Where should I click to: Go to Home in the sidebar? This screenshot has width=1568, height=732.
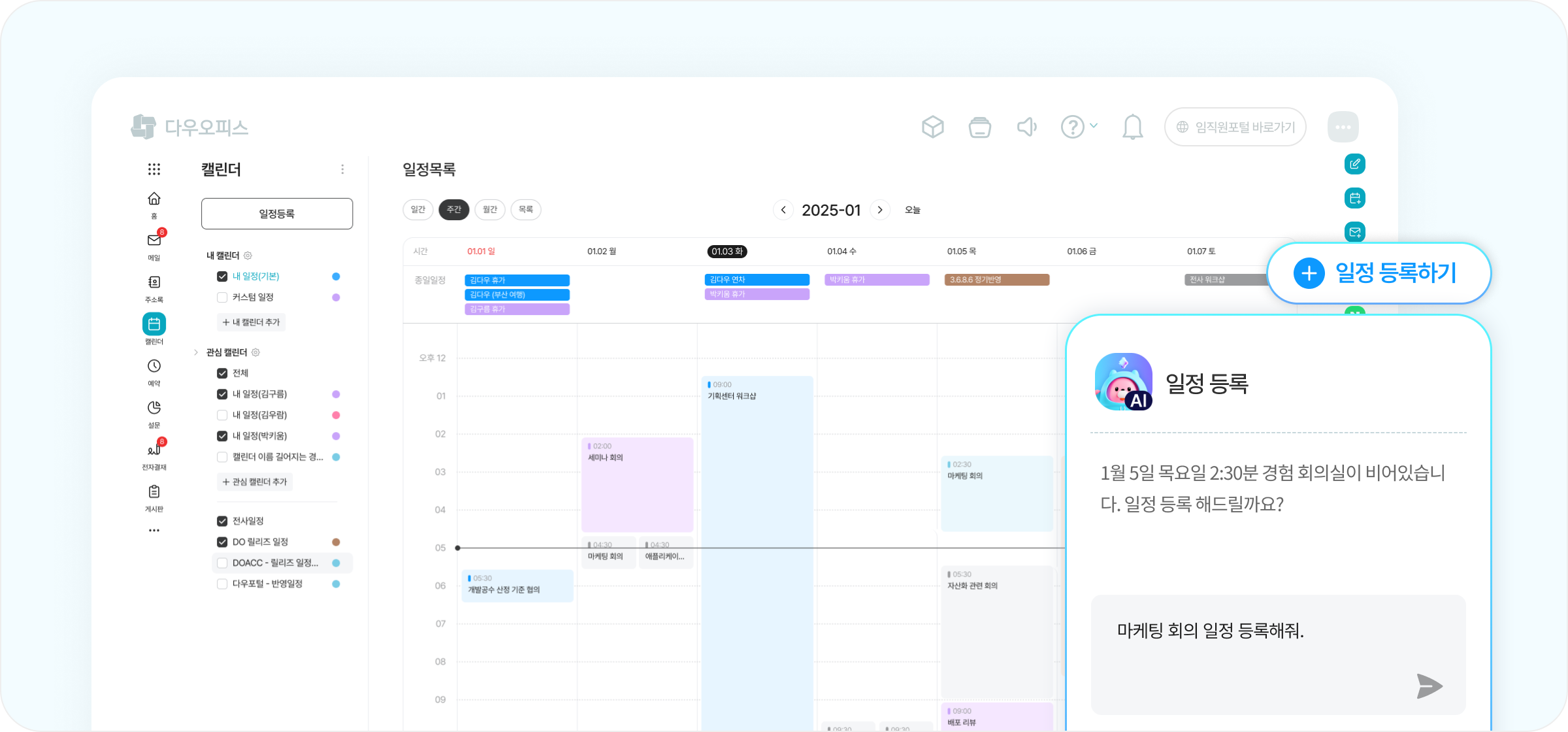click(x=154, y=199)
